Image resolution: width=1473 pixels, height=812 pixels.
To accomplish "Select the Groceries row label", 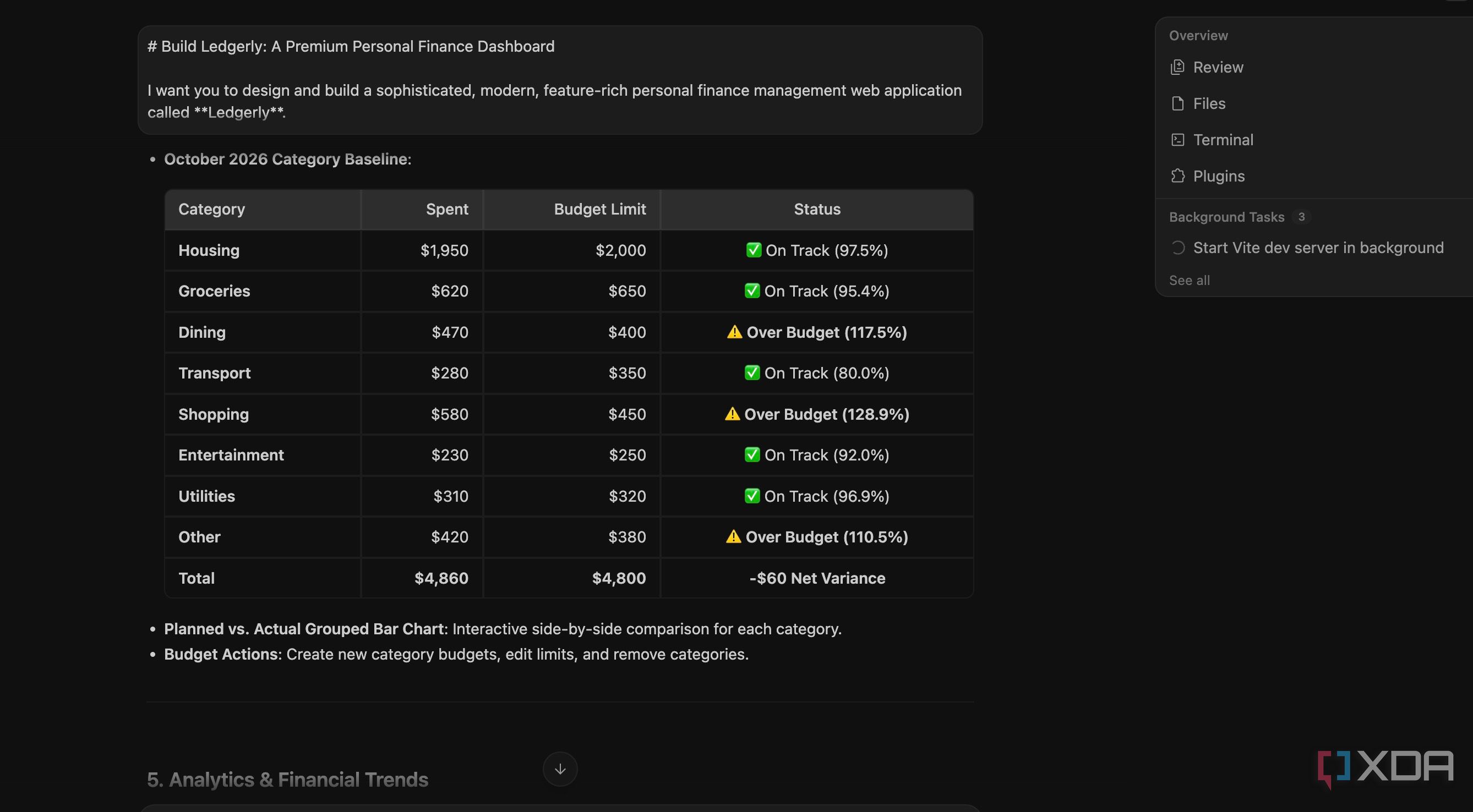I will pos(214,291).
